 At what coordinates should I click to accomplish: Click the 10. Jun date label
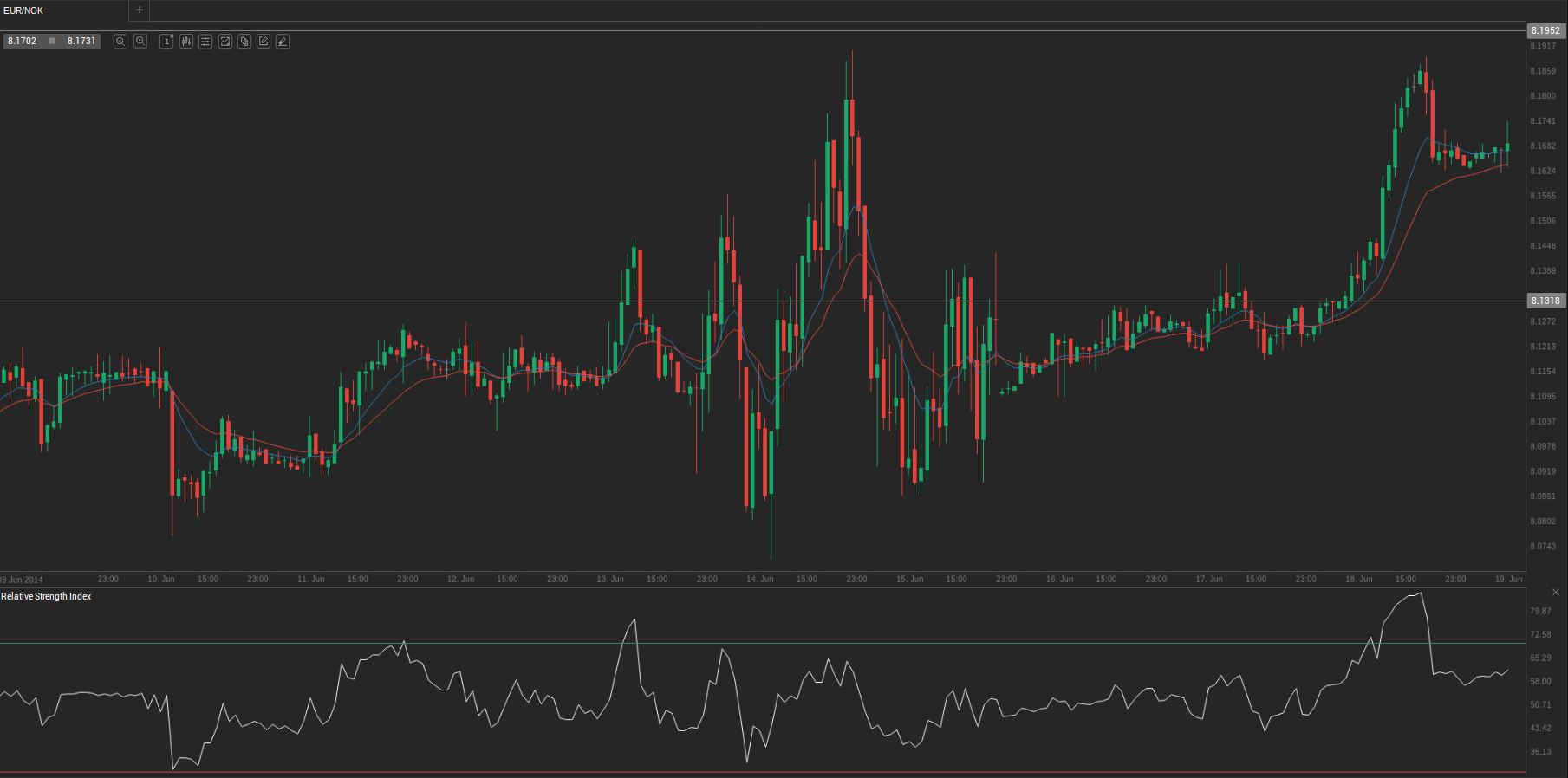161,579
